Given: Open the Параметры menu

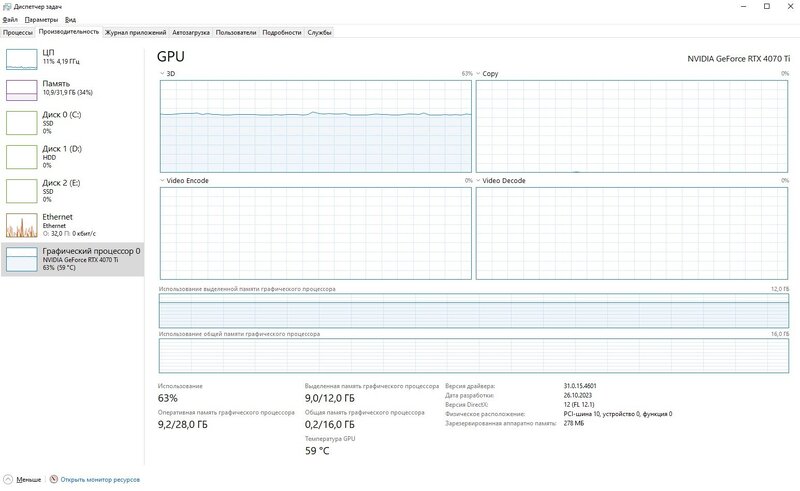Looking at the screenshot, I should tap(41, 19).
